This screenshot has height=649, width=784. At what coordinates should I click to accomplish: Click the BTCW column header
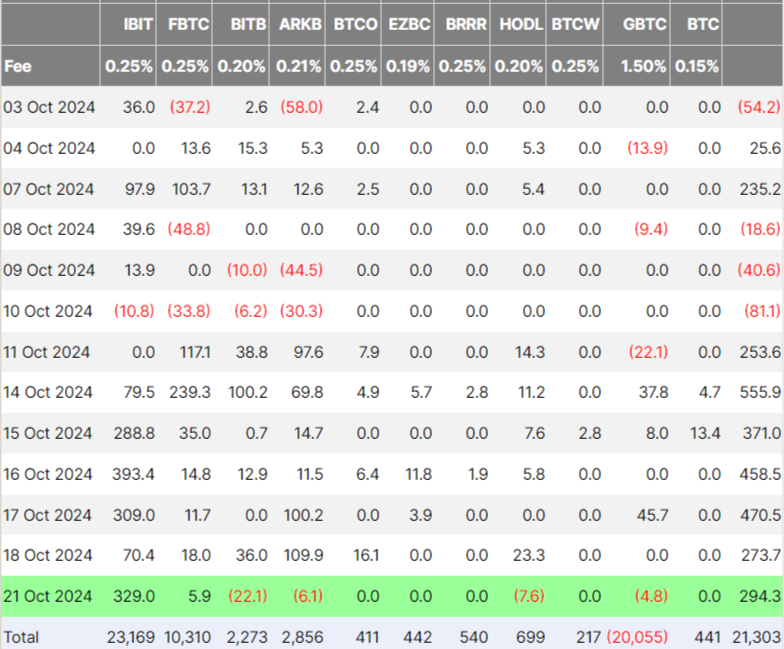coord(577,24)
